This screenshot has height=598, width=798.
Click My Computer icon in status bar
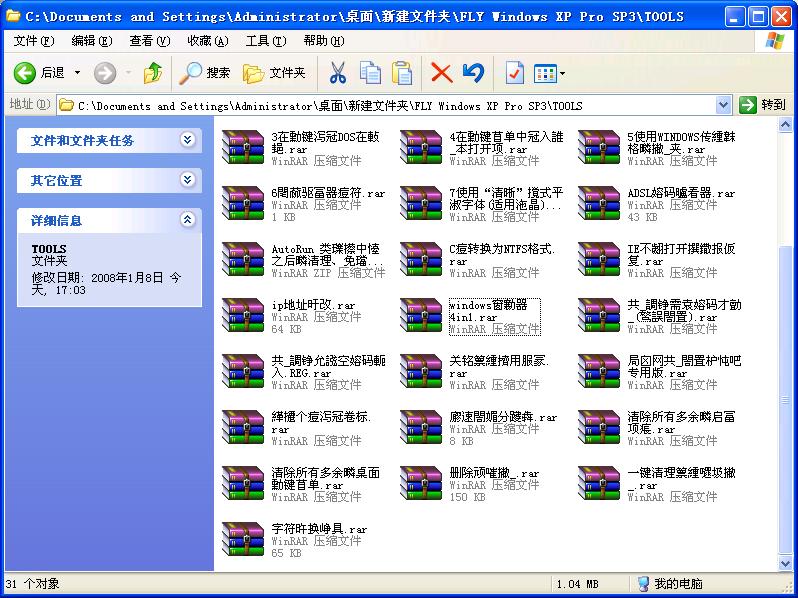(643, 583)
